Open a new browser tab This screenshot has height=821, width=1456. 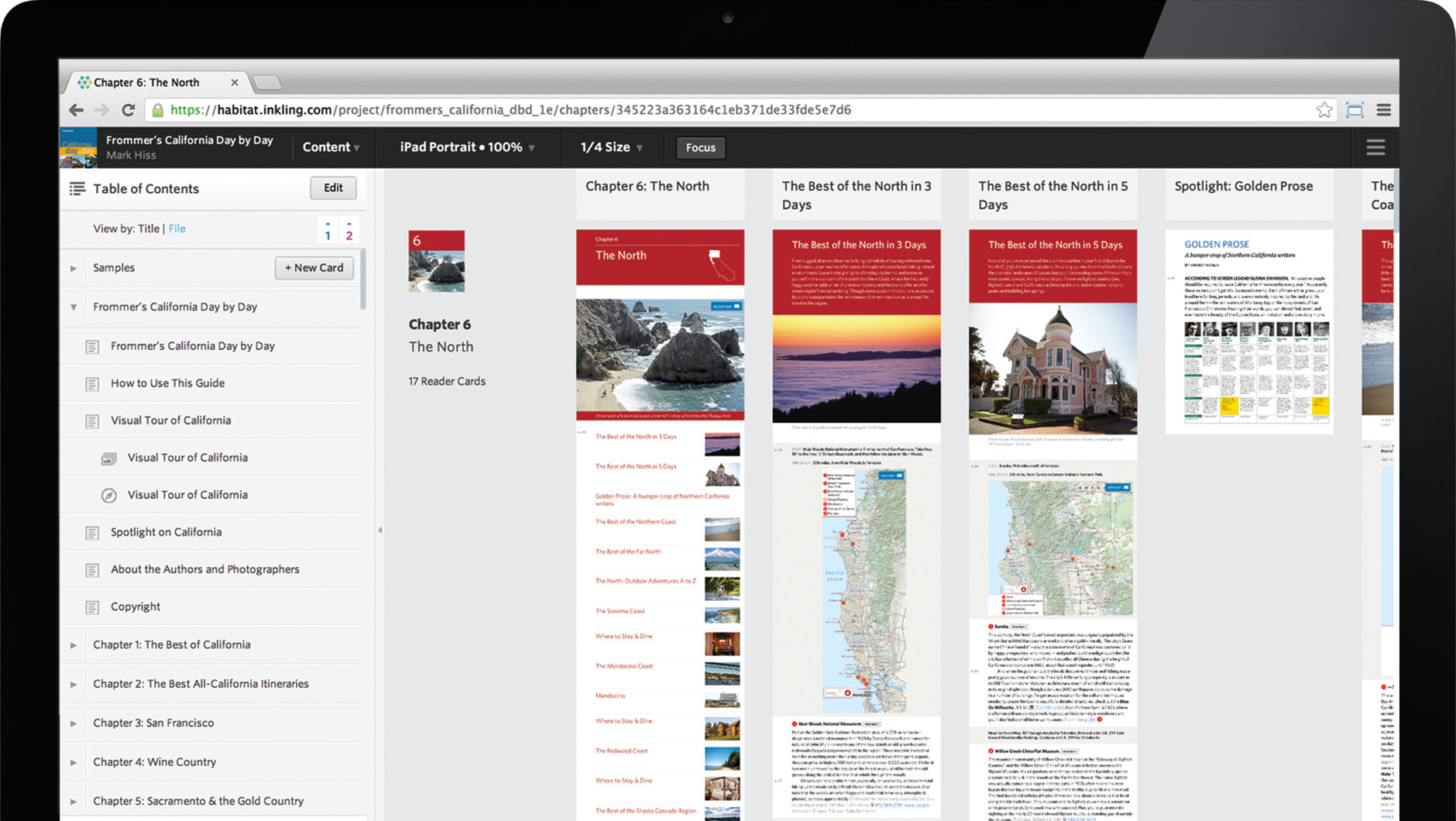[x=267, y=82]
